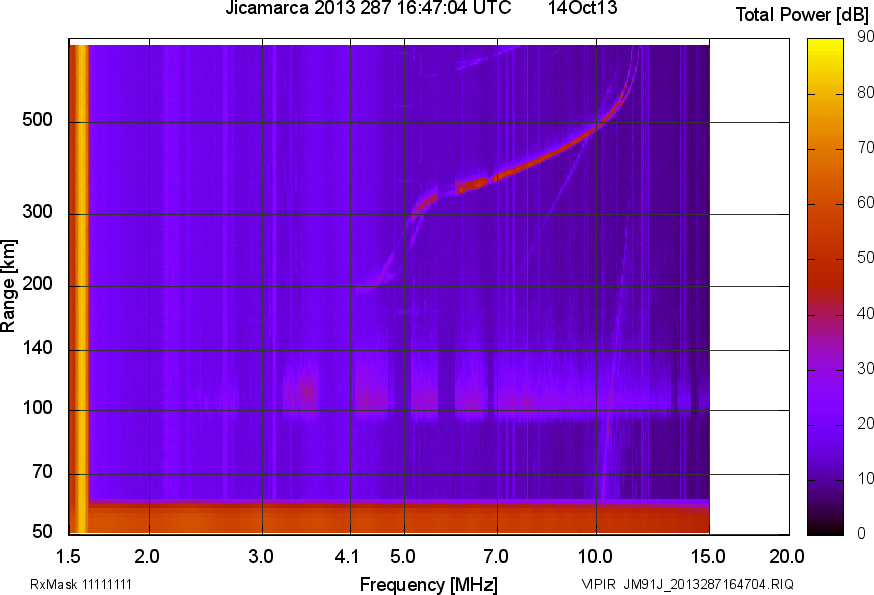This screenshot has width=874, height=595.
Task: Click the 140 km range tick label
Action: click(x=37, y=348)
